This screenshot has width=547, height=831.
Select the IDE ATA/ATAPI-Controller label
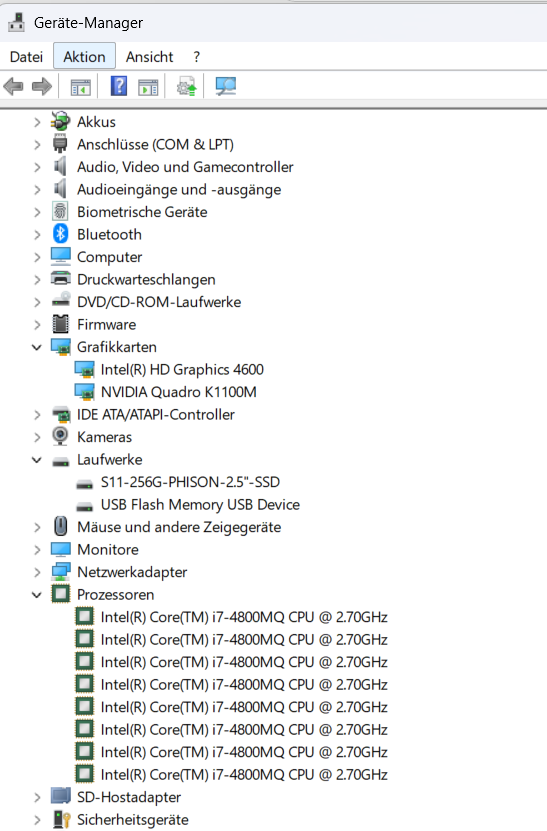[156, 414]
